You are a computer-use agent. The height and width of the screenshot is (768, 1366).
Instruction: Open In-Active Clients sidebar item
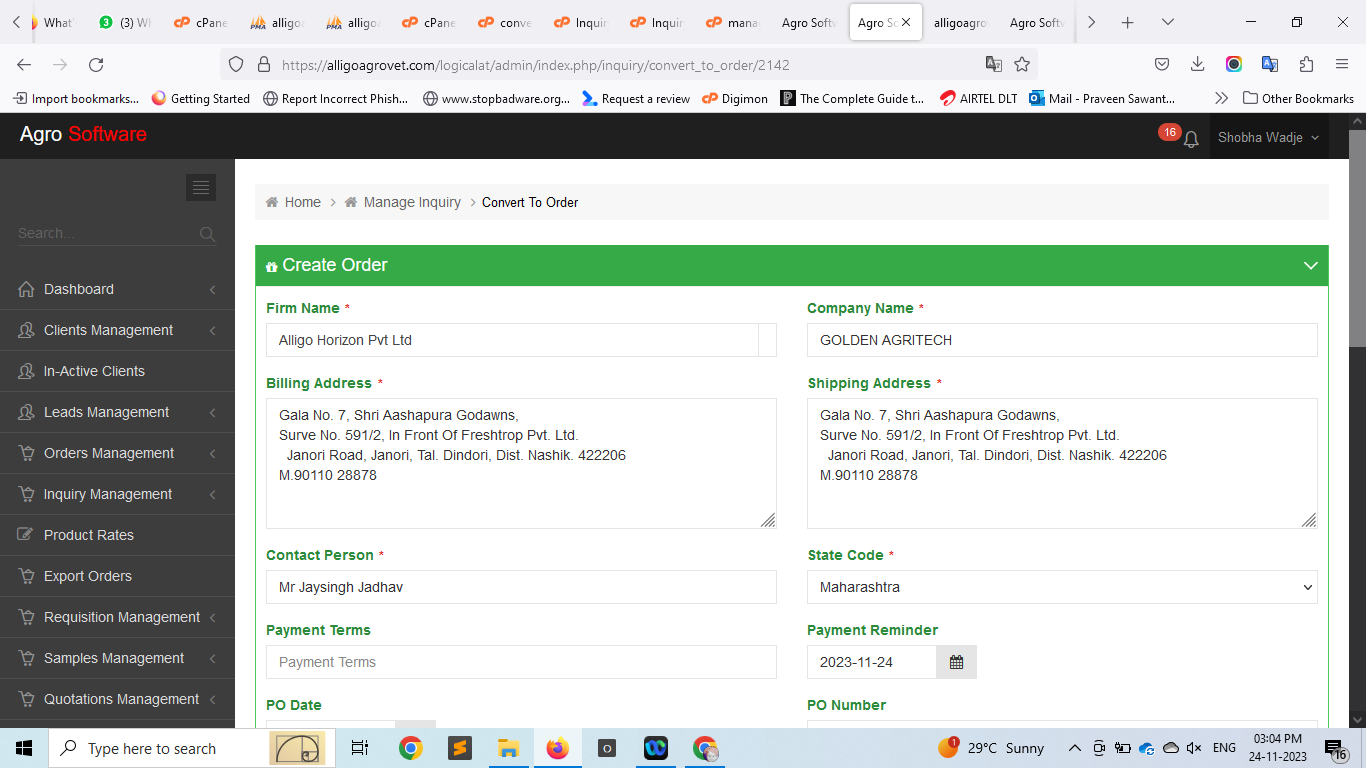coord(94,371)
